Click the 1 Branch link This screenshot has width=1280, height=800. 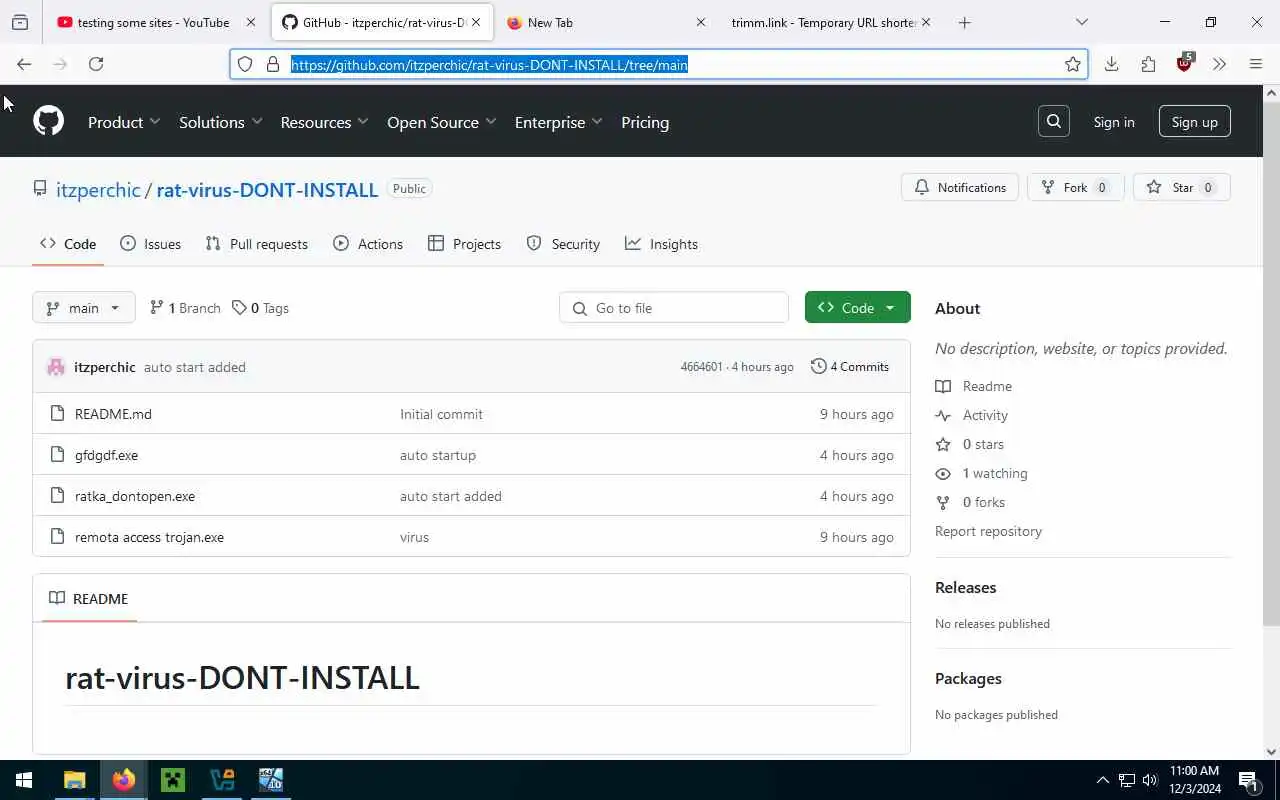click(x=185, y=308)
